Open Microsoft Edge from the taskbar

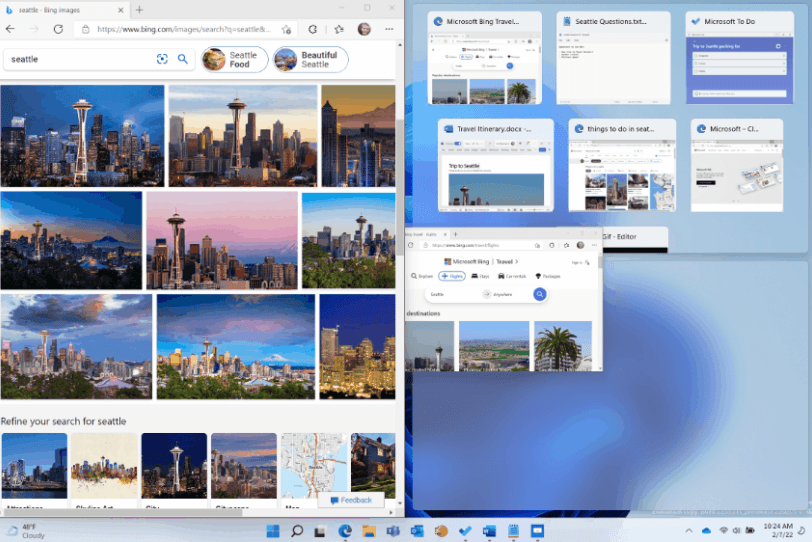click(x=345, y=531)
